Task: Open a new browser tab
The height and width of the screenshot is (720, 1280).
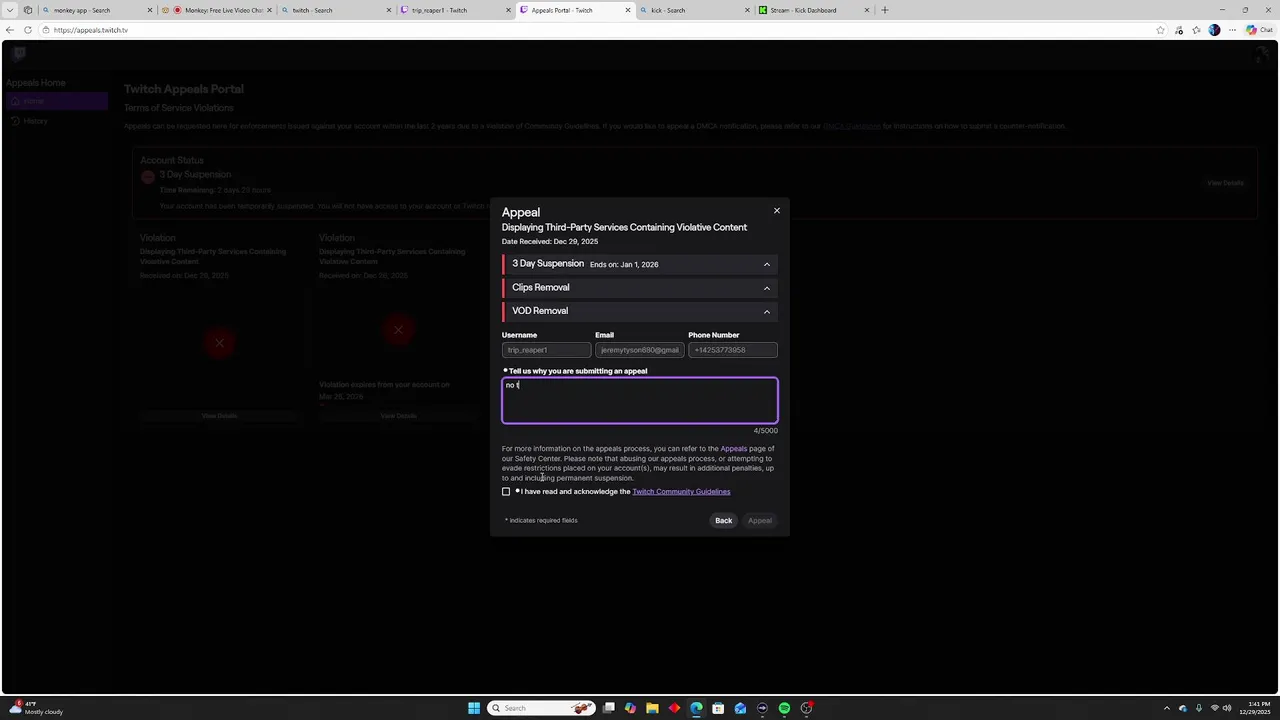Action: pos(885,10)
